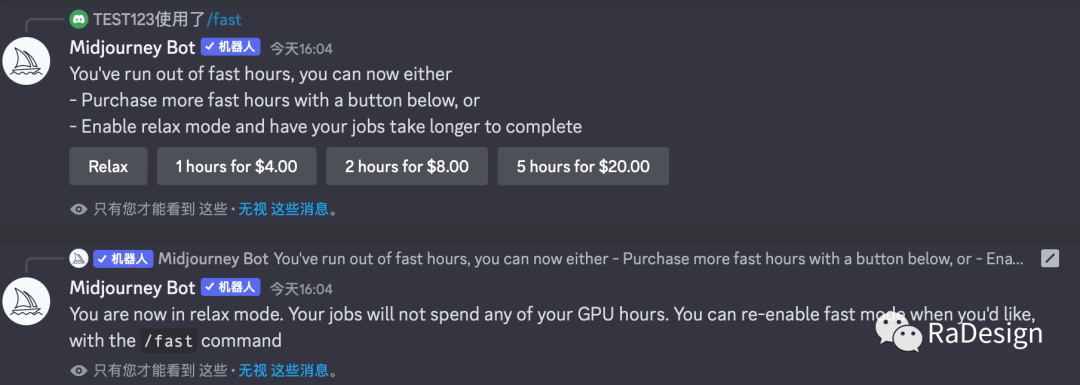
Task: Click the edit pencil icon on reply
Action: click(x=1050, y=258)
